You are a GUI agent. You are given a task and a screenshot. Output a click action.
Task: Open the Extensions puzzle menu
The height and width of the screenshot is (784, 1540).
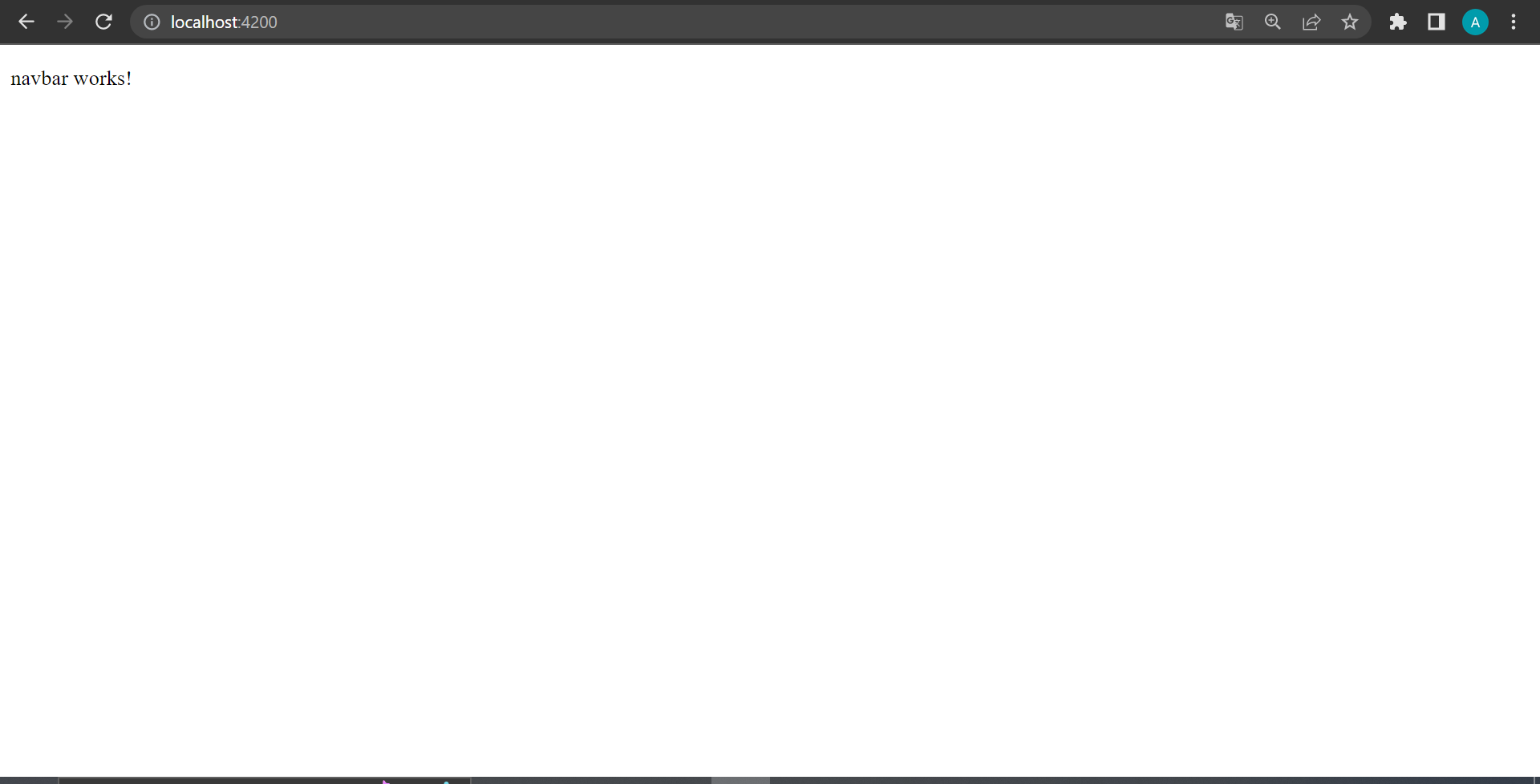1398,22
